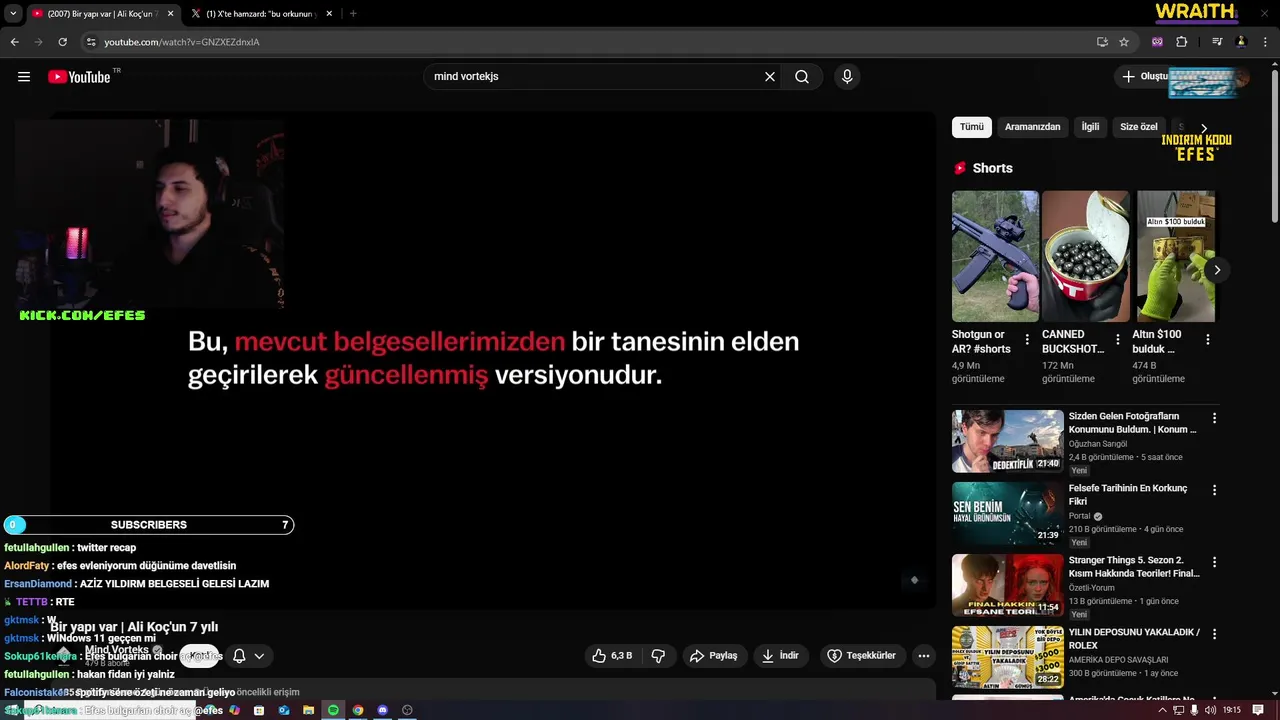Open menu for YILIN DEPOSUNU YAKALADIK video
Viewport: 1280px width, 720px height.
tap(1215, 634)
